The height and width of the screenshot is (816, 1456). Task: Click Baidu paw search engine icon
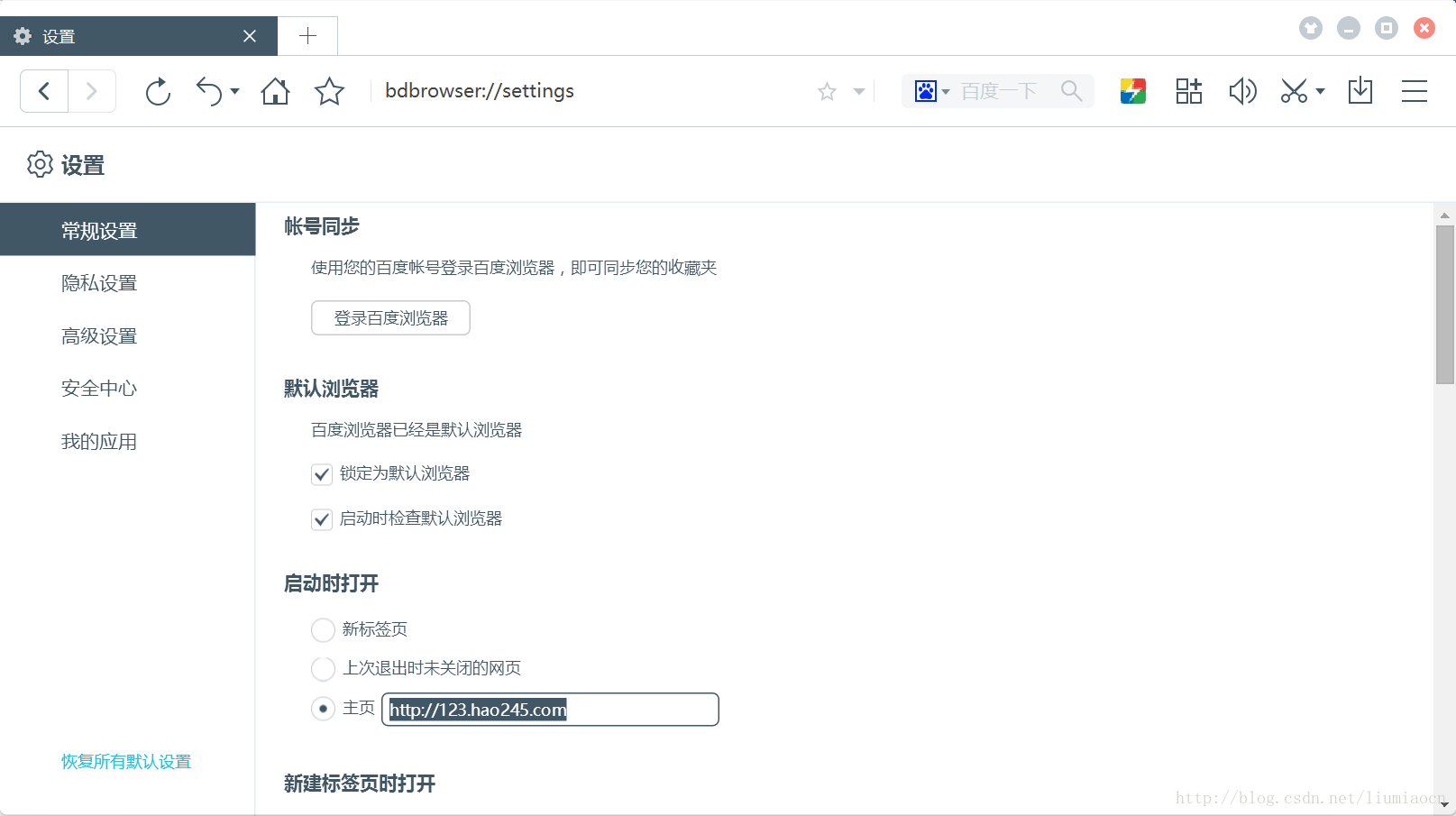pyautogui.click(x=925, y=91)
